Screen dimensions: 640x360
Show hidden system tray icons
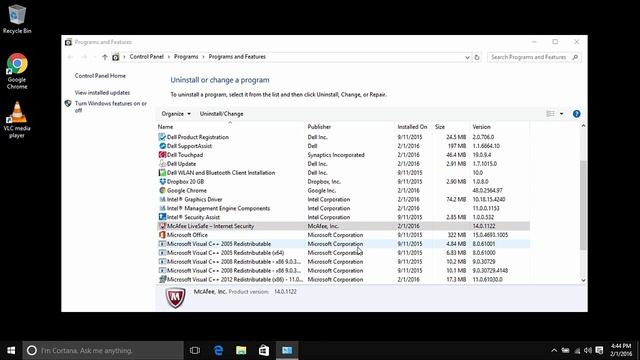pos(554,351)
